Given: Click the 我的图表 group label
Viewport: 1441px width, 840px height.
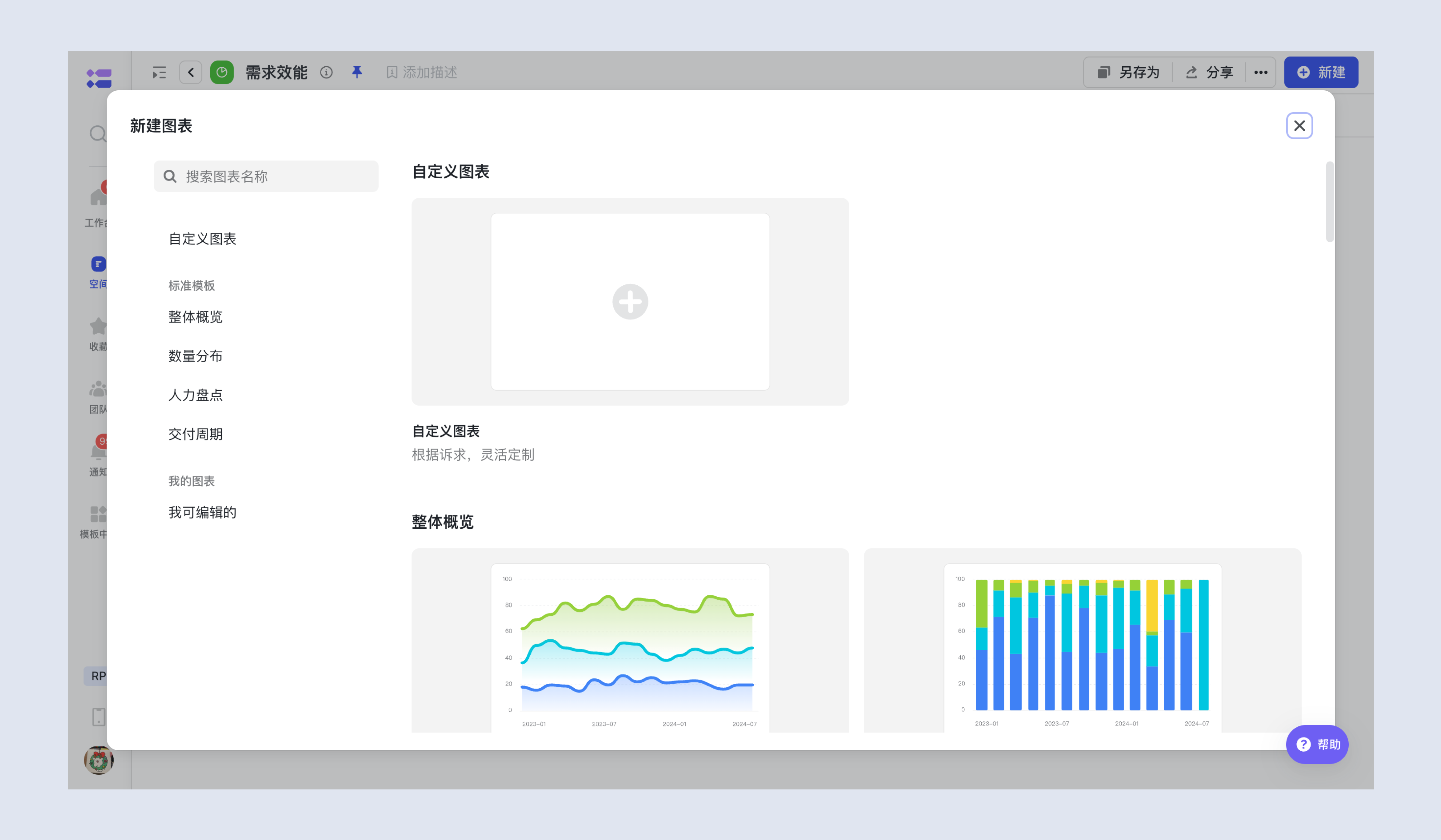Looking at the screenshot, I should (192, 481).
